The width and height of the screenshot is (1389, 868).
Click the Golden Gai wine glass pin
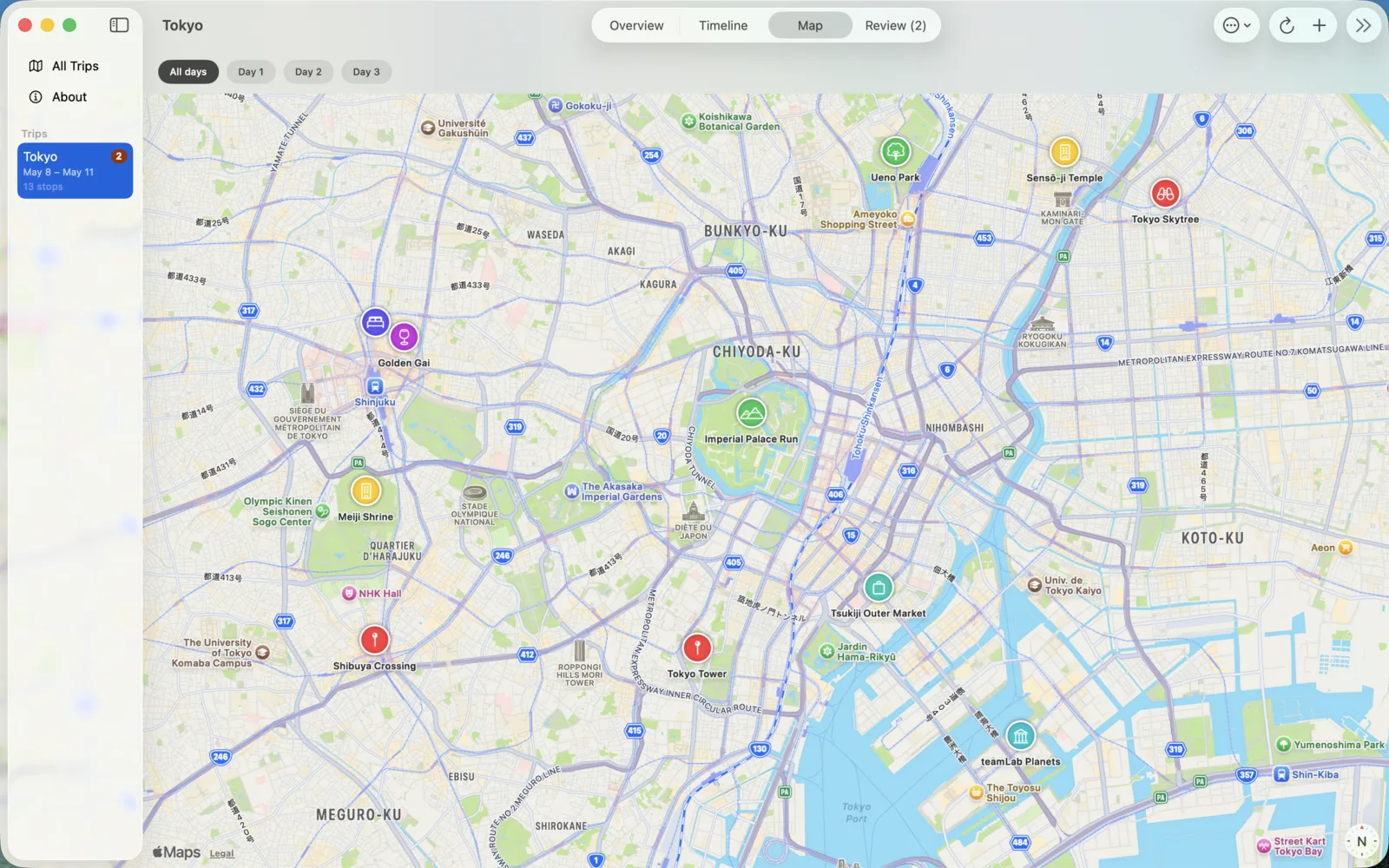click(404, 337)
